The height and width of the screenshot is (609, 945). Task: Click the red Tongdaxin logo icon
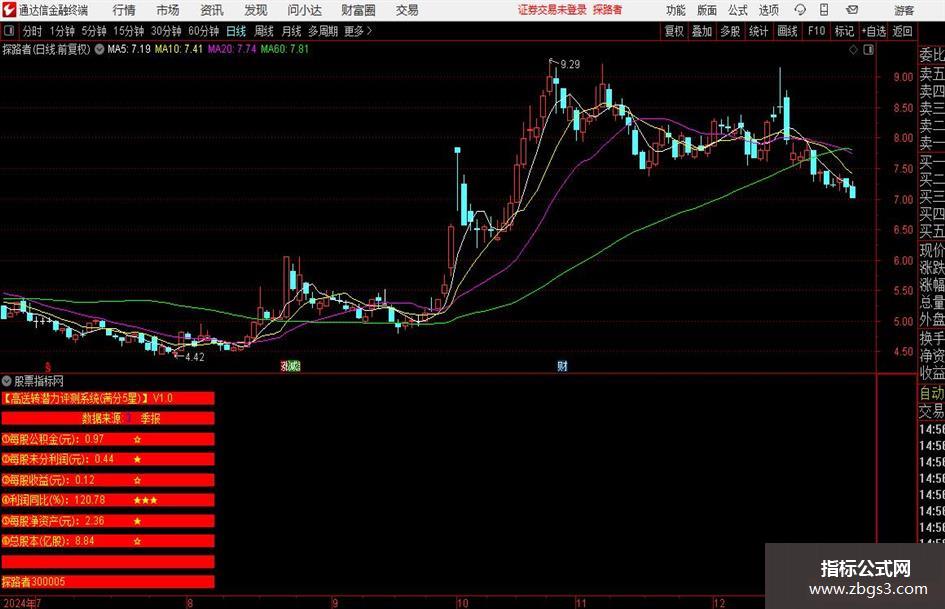coord(9,10)
